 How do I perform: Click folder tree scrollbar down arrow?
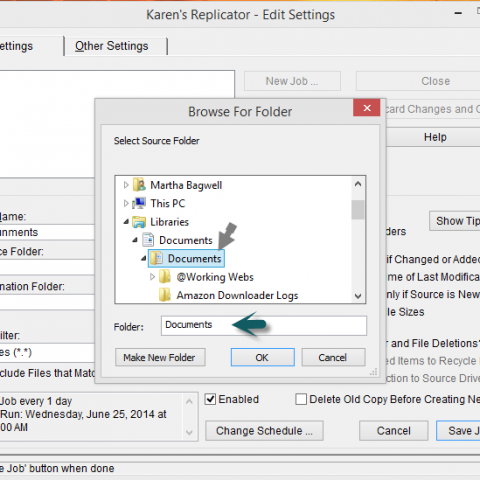358,296
